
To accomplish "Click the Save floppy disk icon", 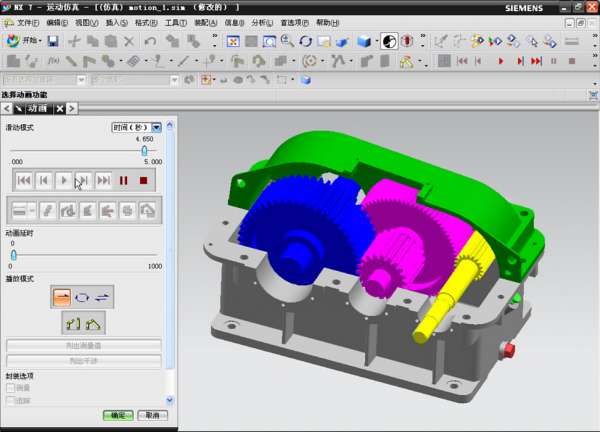I will tap(53, 41).
